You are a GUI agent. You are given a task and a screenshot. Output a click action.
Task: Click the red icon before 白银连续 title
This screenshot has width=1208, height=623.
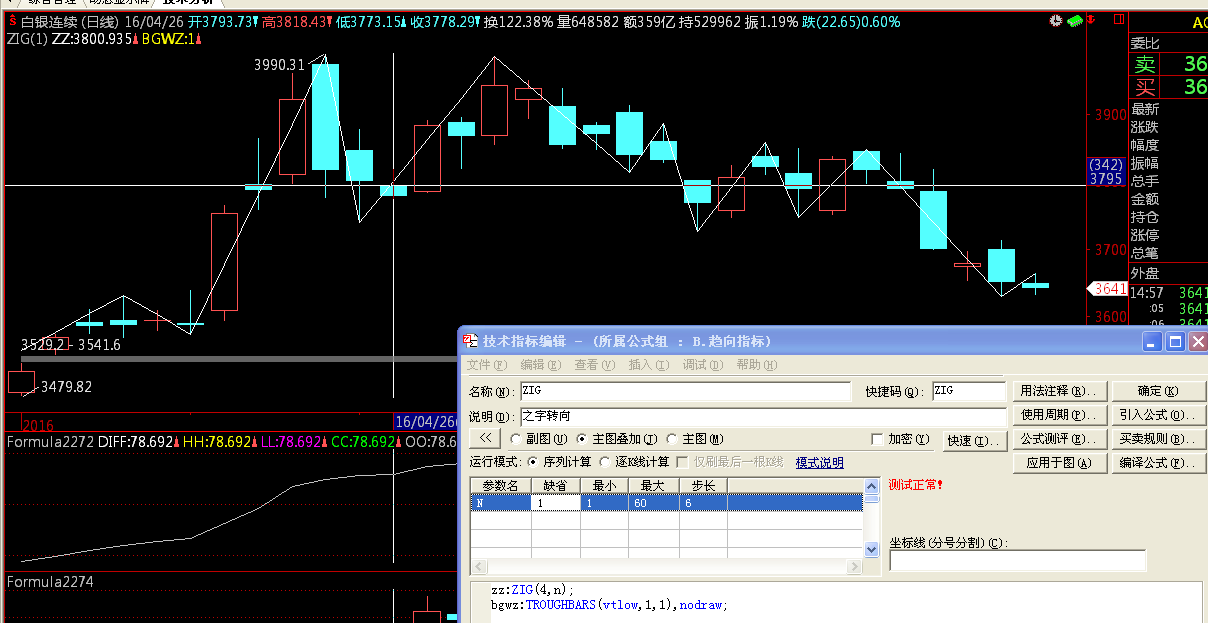coord(11,22)
